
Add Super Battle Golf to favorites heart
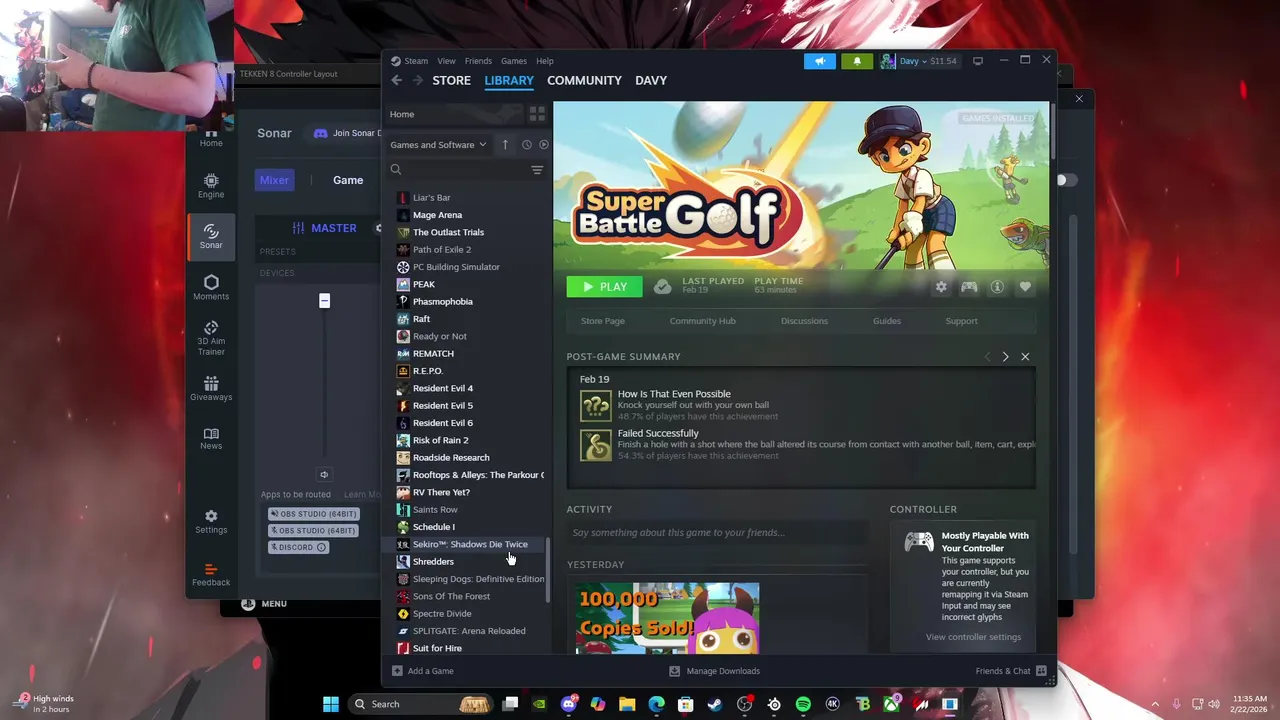[1025, 287]
